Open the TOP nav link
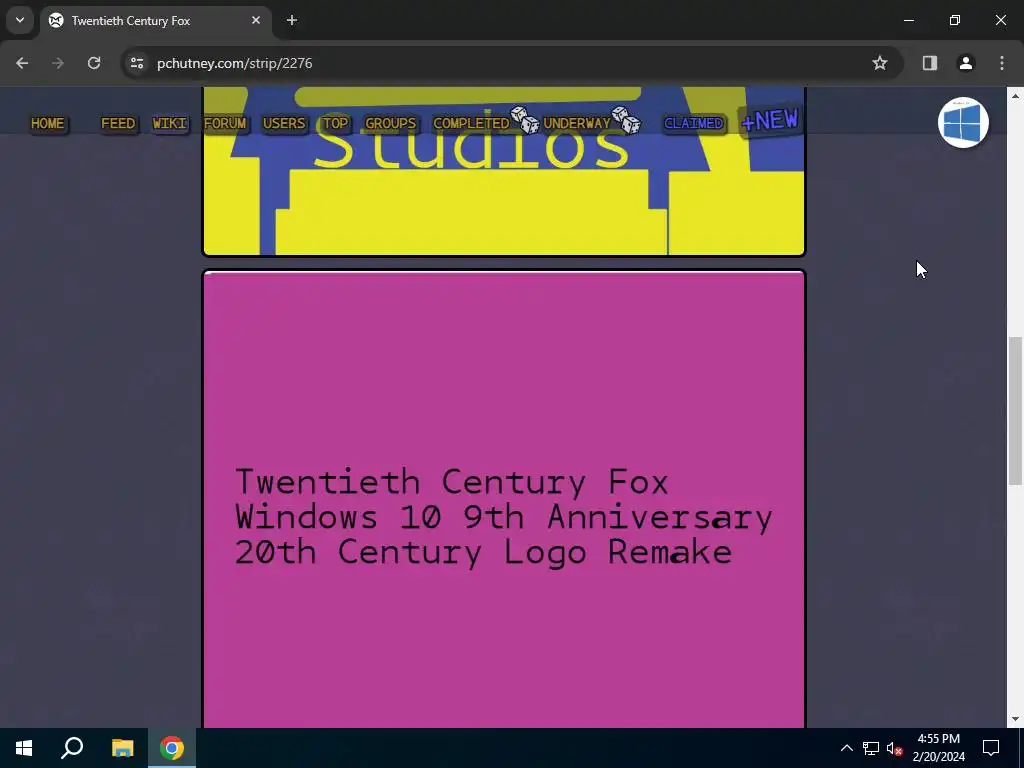This screenshot has height=768, width=1024. pos(336,123)
